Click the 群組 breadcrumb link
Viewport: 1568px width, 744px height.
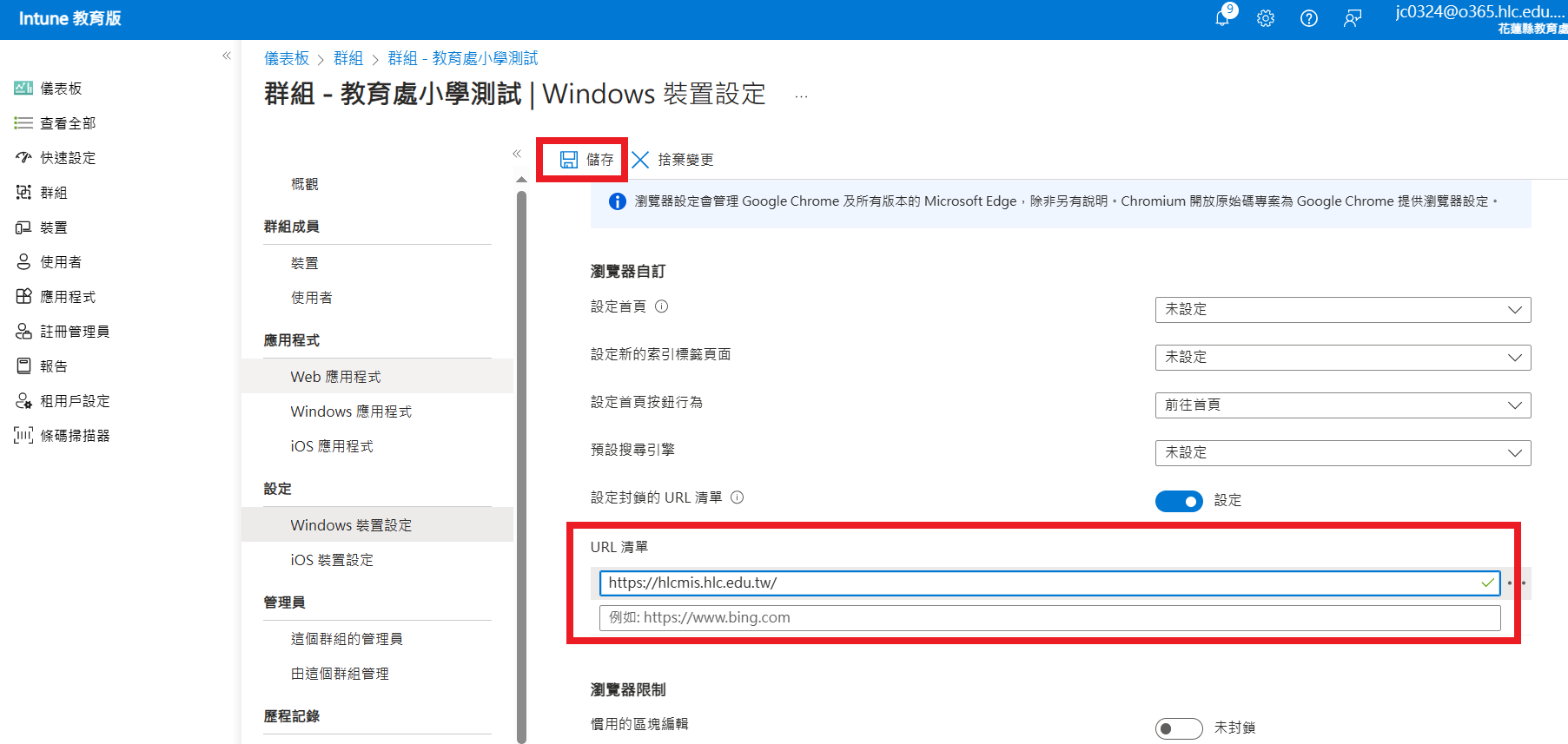click(348, 58)
